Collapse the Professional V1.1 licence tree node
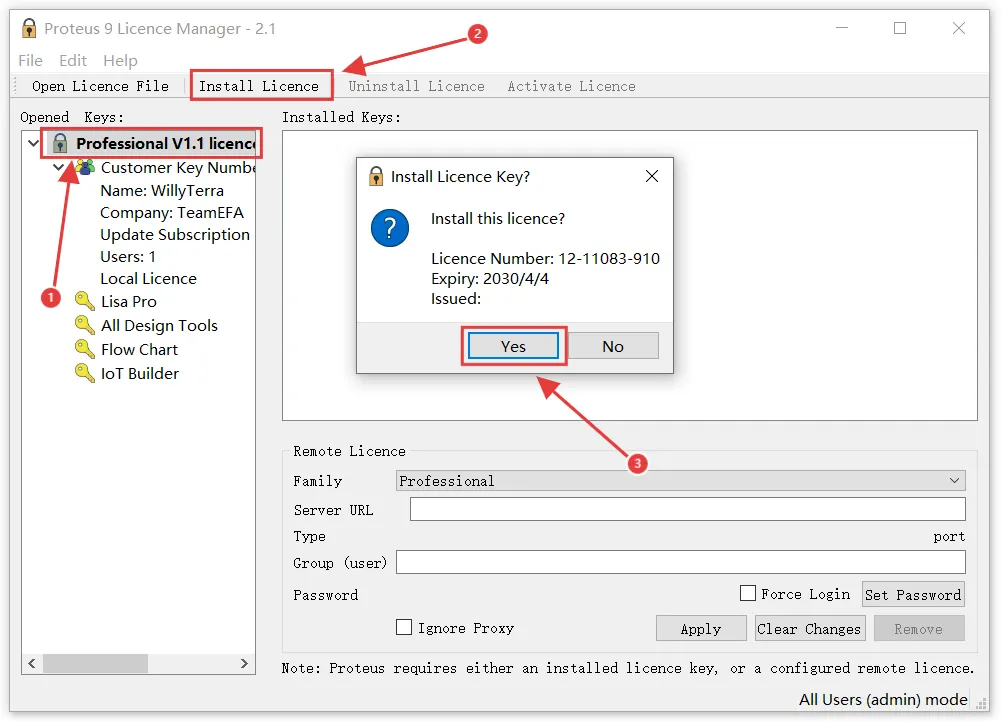 pyautogui.click(x=34, y=143)
